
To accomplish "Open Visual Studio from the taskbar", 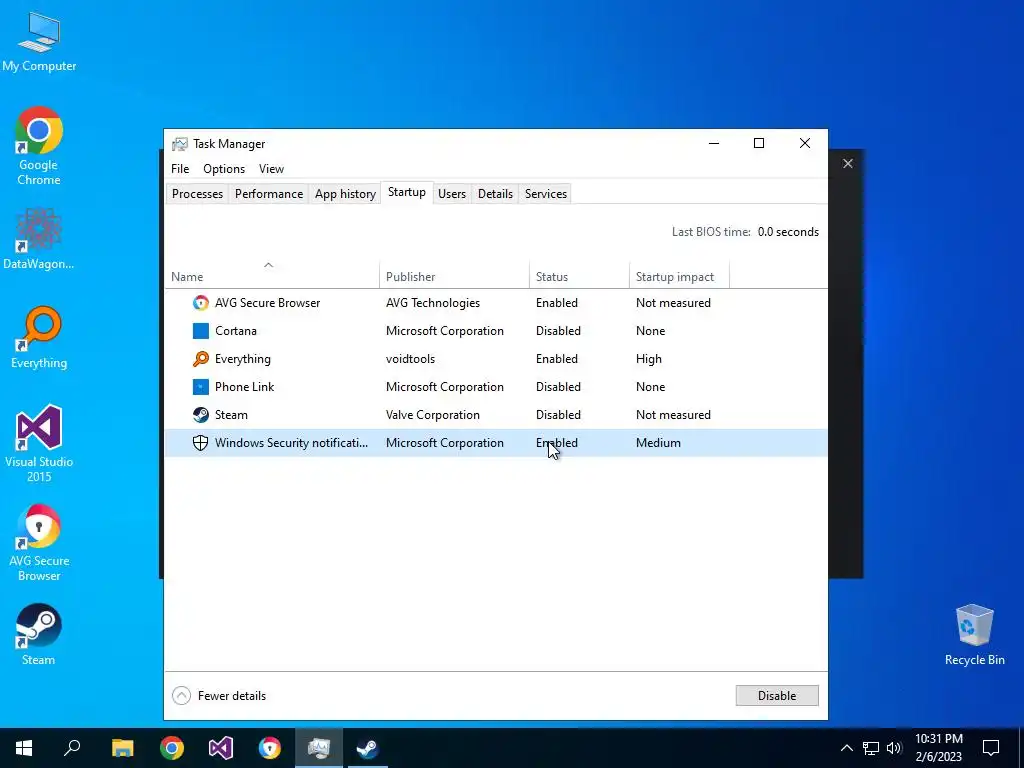I will coord(221,748).
